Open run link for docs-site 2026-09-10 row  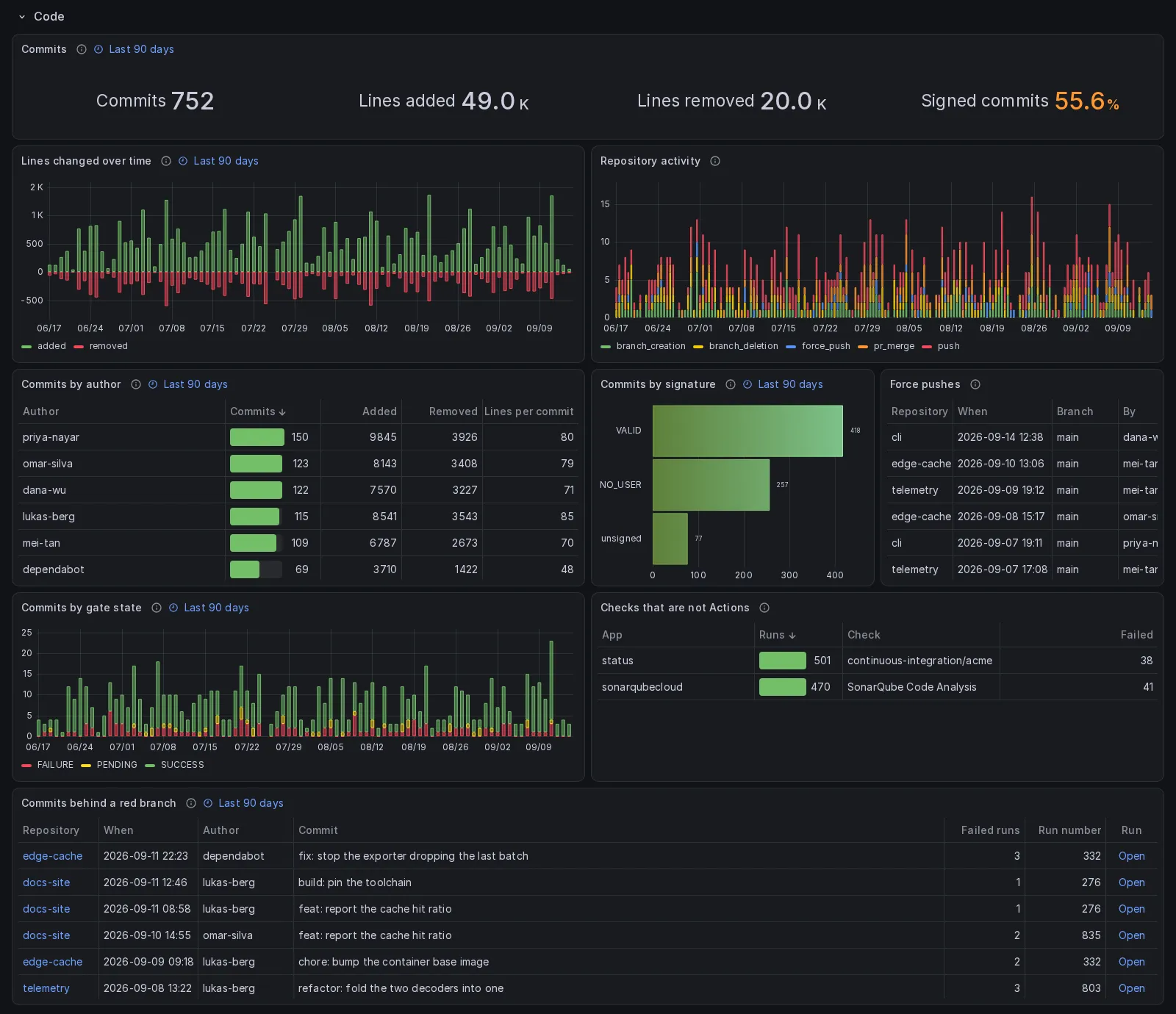(x=1131, y=935)
